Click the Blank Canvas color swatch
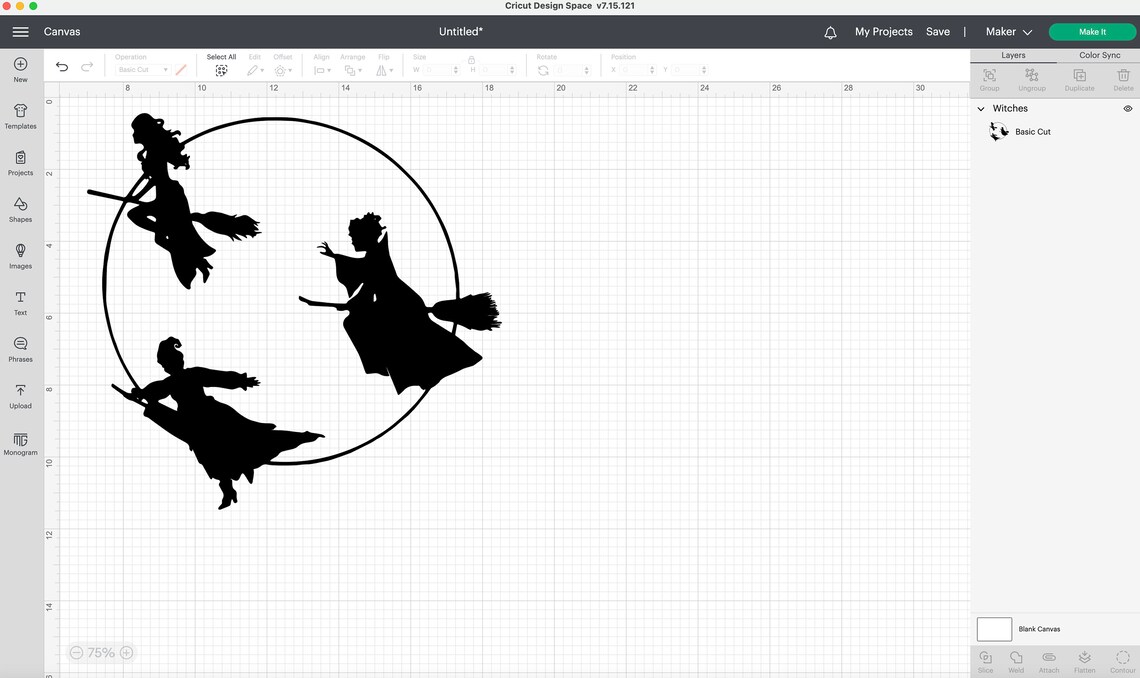Viewport: 1140px width, 678px height. click(994, 628)
